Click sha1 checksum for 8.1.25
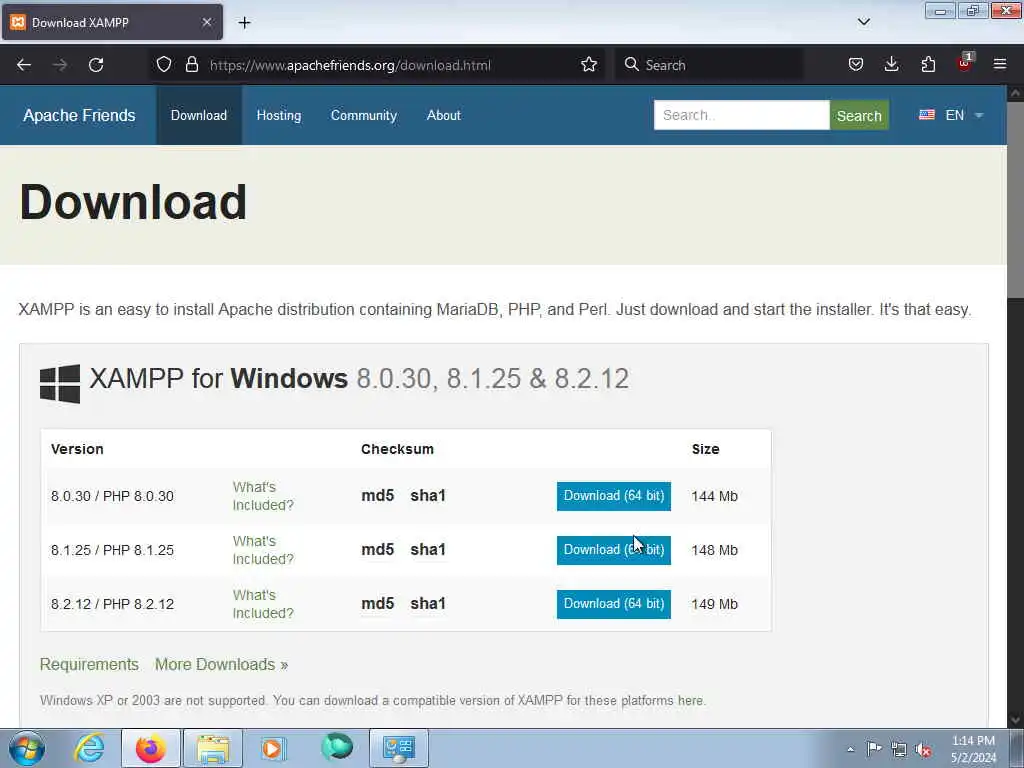The height and width of the screenshot is (768, 1024). pyautogui.click(x=428, y=550)
